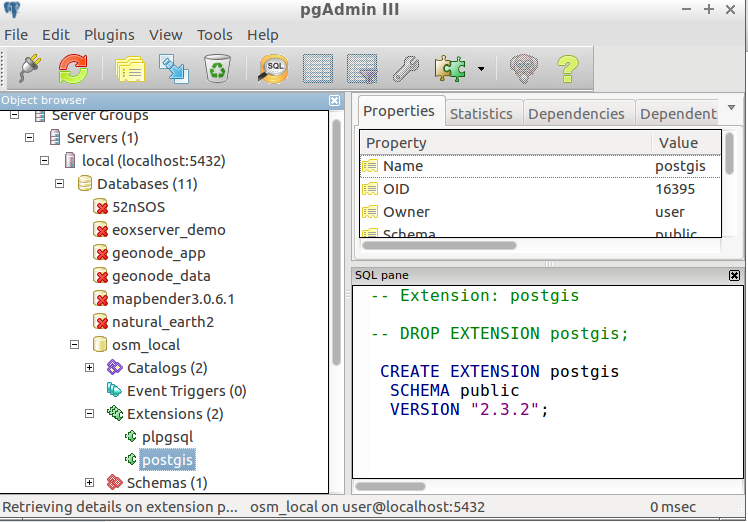Select the Owner property row
The width and height of the screenshot is (748, 522).
(x=540, y=212)
